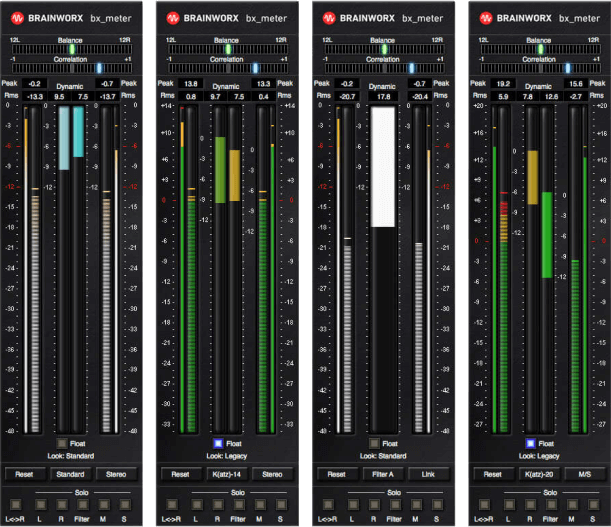Click the Filter A button
The image size is (611, 527).
(383, 474)
